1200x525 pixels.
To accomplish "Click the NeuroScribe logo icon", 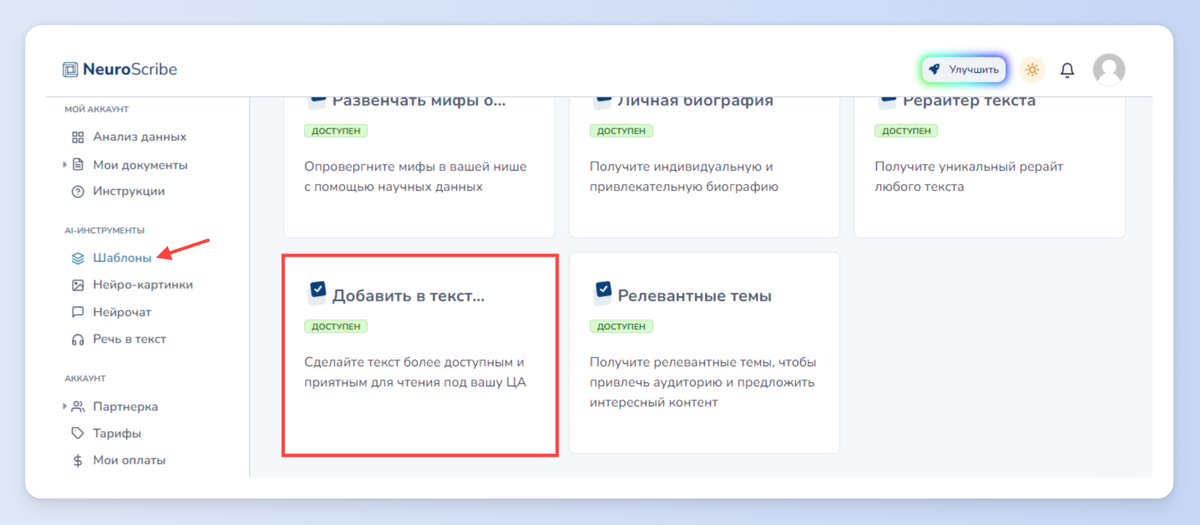I will pyautogui.click(x=70, y=70).
